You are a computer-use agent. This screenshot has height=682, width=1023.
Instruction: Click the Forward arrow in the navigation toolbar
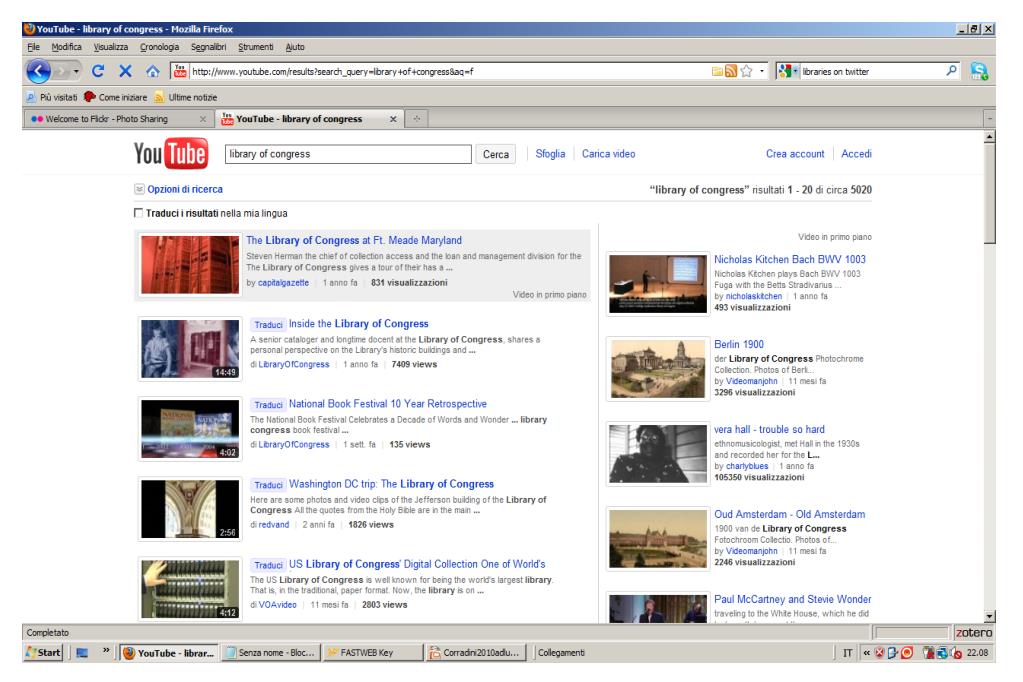tap(61, 71)
